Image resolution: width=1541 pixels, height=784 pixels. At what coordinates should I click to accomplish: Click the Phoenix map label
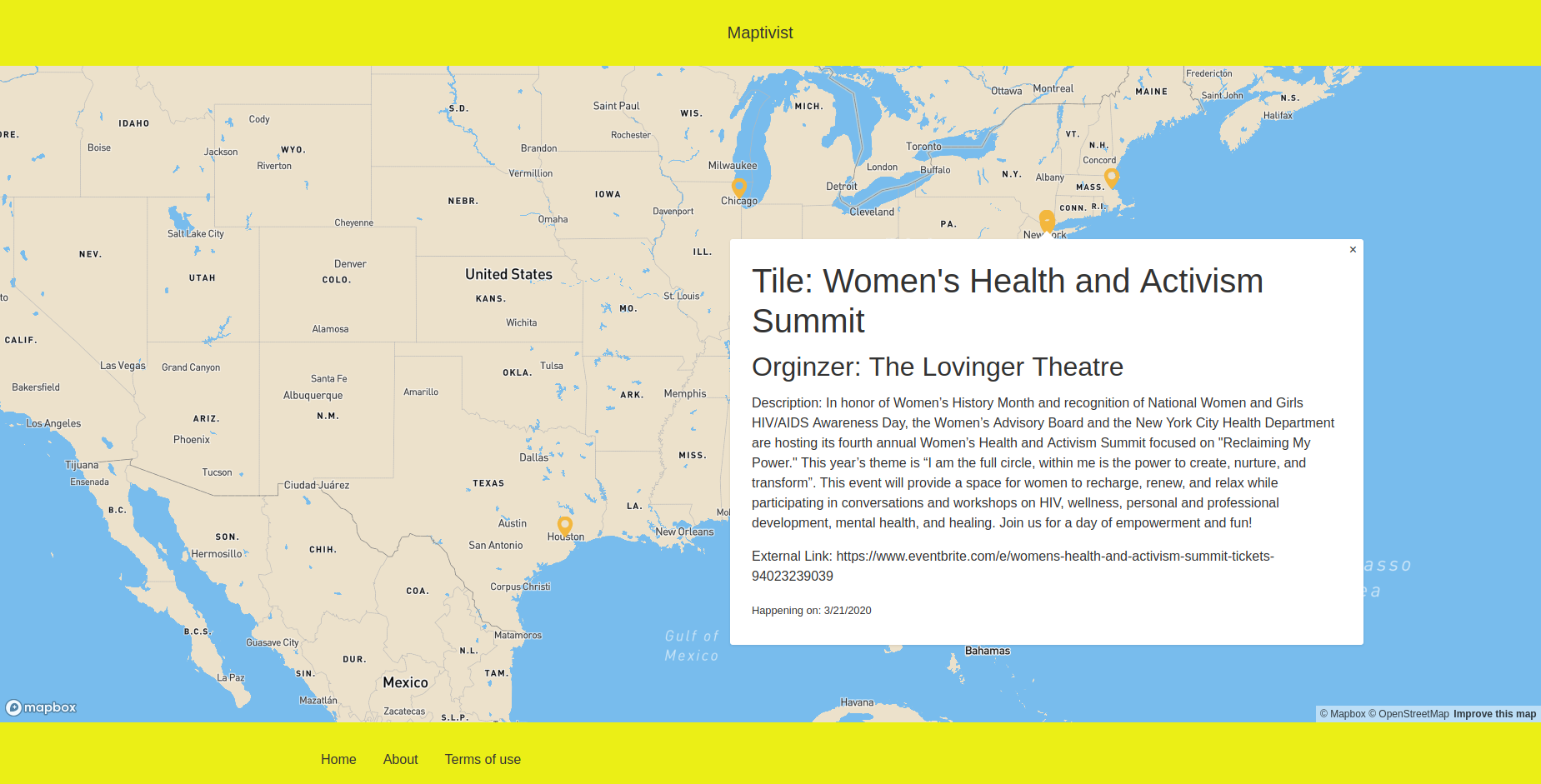[192, 440]
